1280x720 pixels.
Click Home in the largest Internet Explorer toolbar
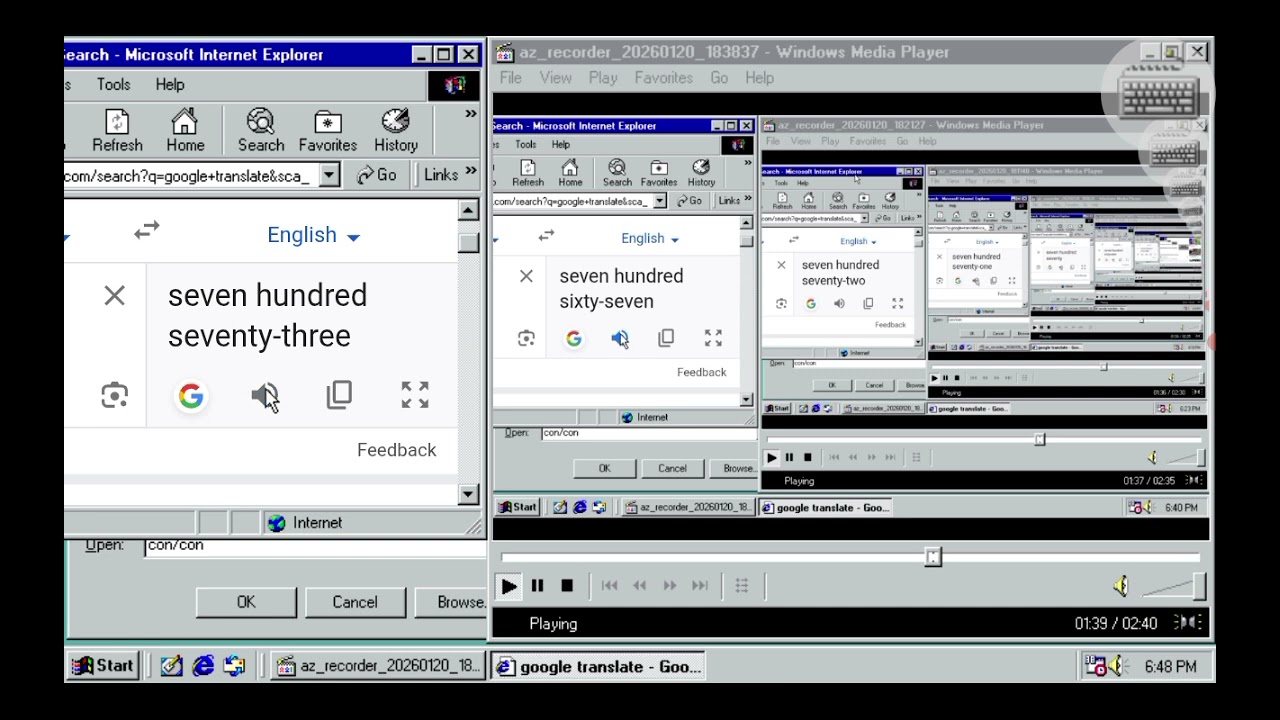(185, 131)
